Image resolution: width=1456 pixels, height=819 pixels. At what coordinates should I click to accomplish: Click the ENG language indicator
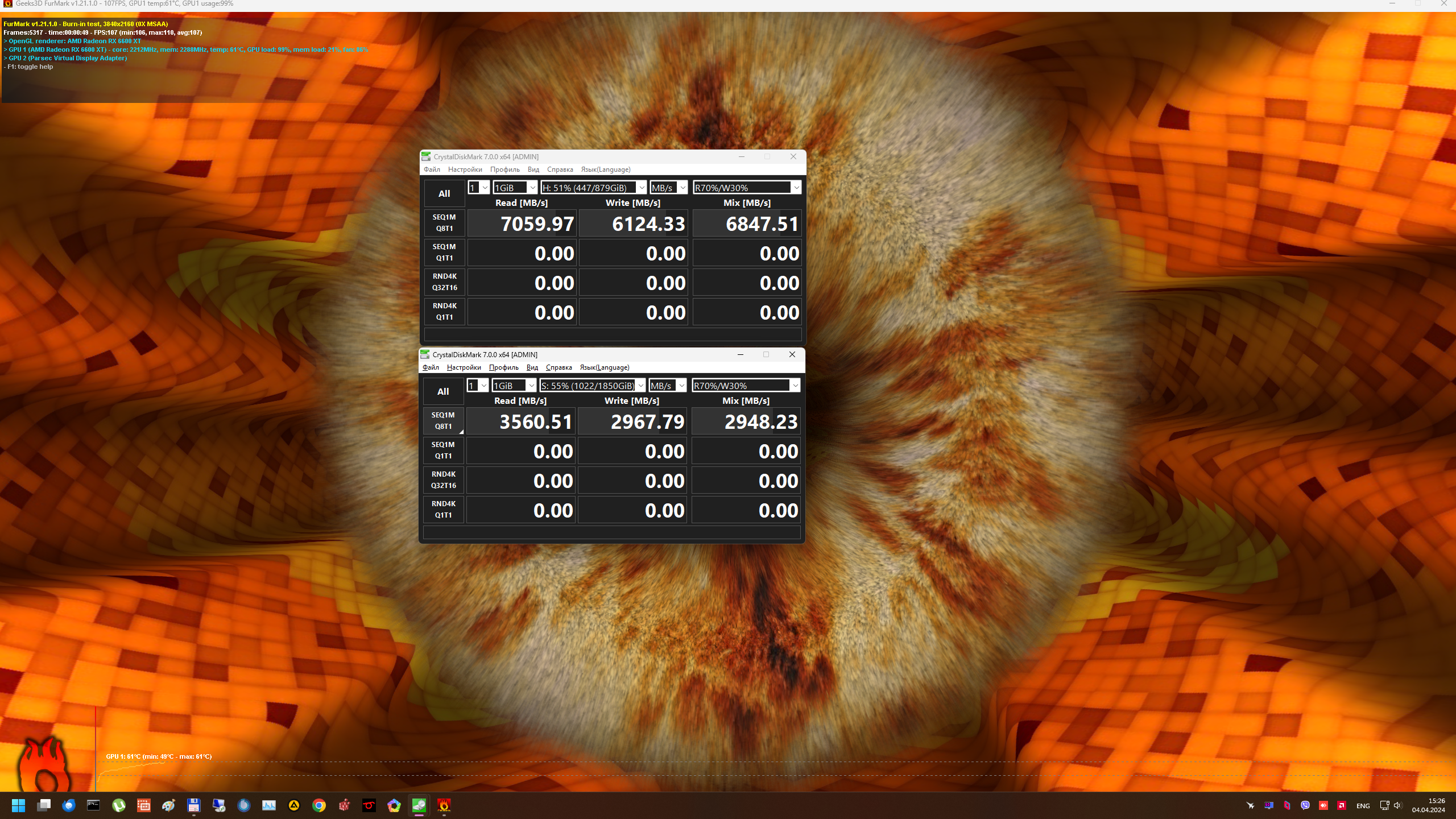pyautogui.click(x=1363, y=806)
